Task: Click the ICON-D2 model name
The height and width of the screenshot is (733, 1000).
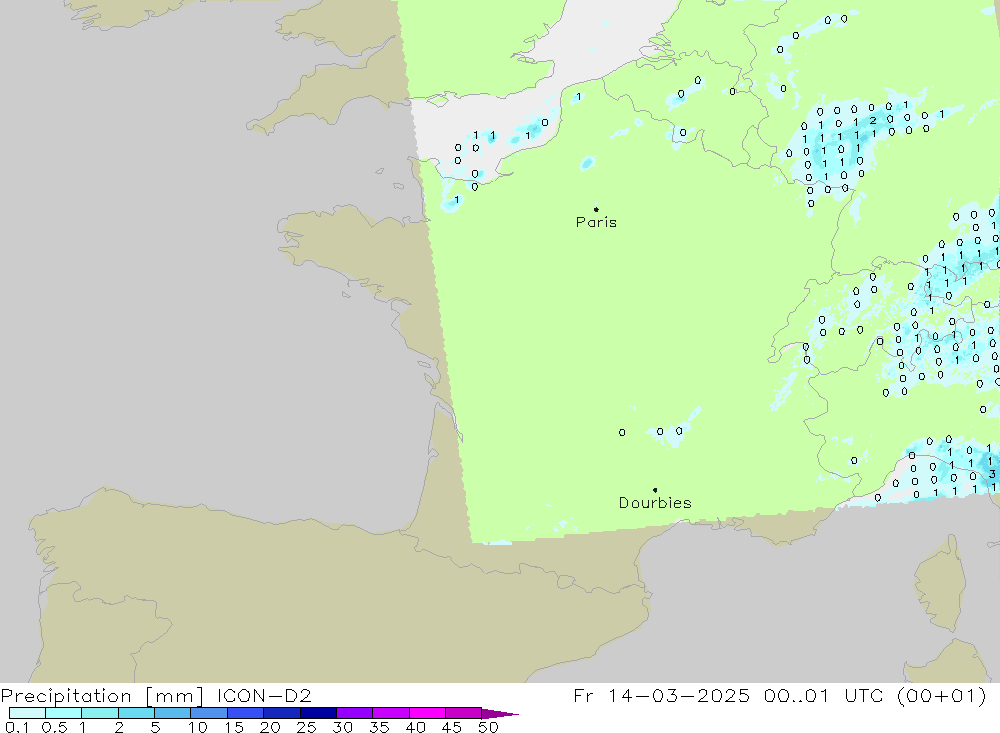Action: [264, 695]
